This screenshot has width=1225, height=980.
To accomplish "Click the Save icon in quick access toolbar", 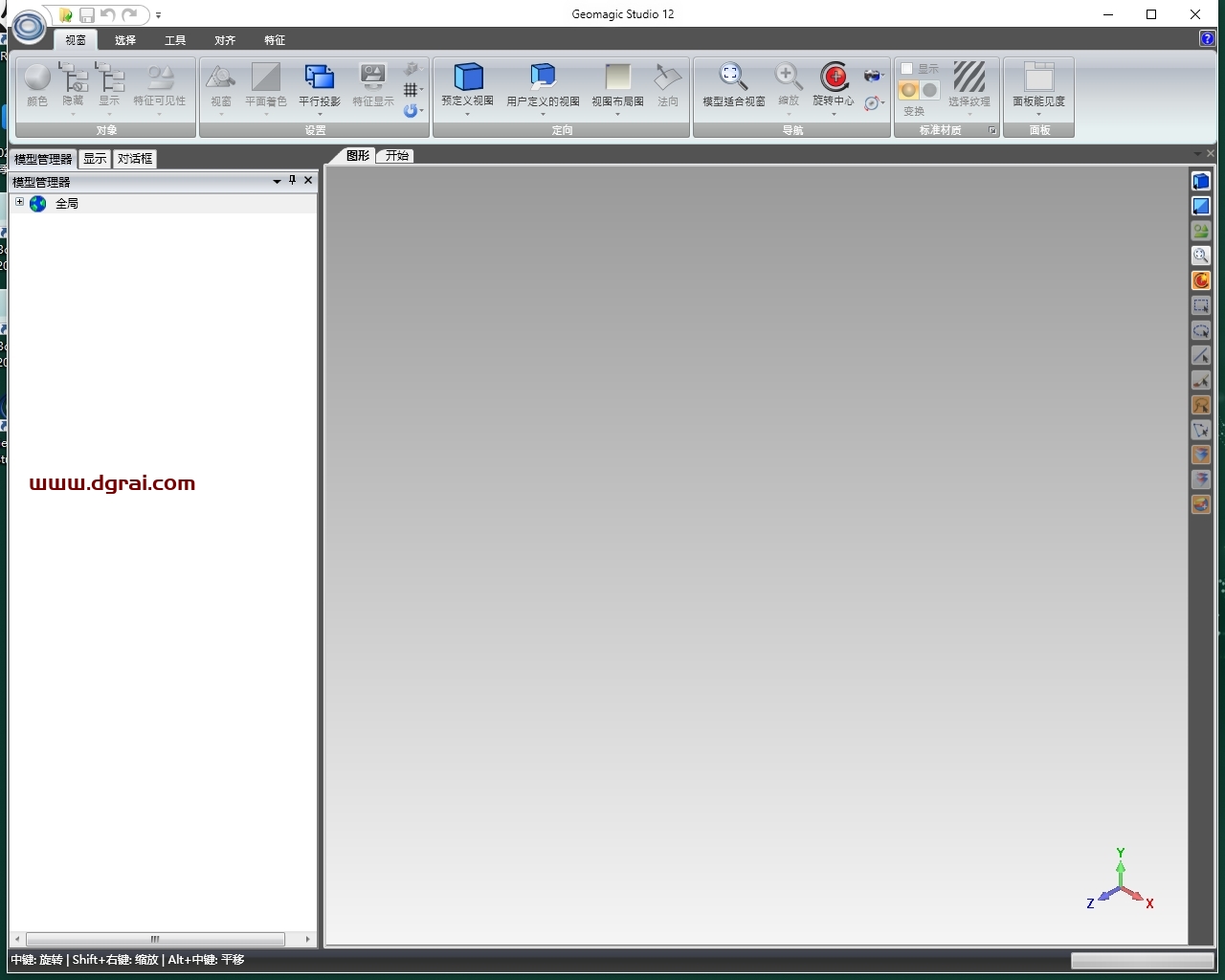I will click(x=87, y=15).
